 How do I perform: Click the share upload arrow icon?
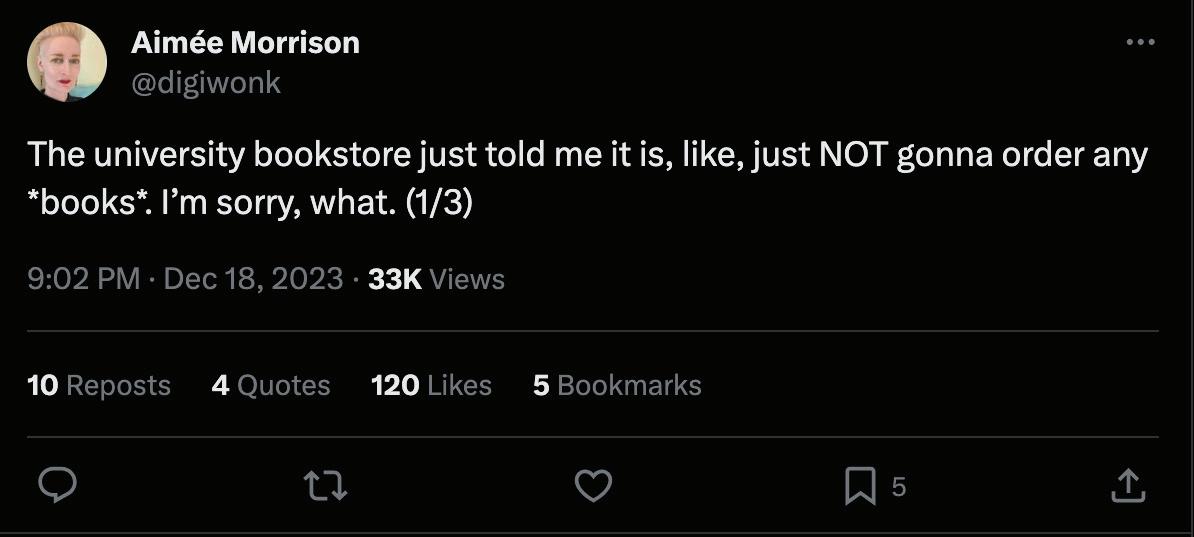(x=1127, y=486)
